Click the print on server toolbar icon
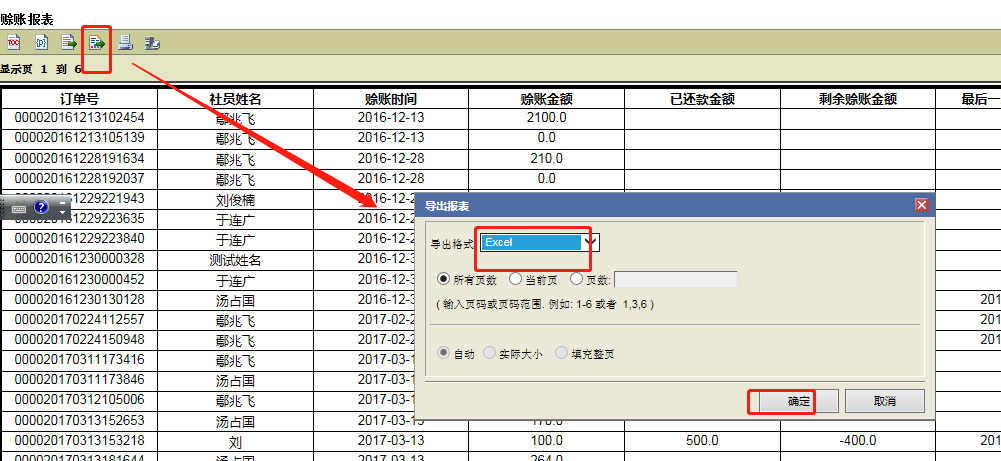The height and width of the screenshot is (461, 1001). 152,43
